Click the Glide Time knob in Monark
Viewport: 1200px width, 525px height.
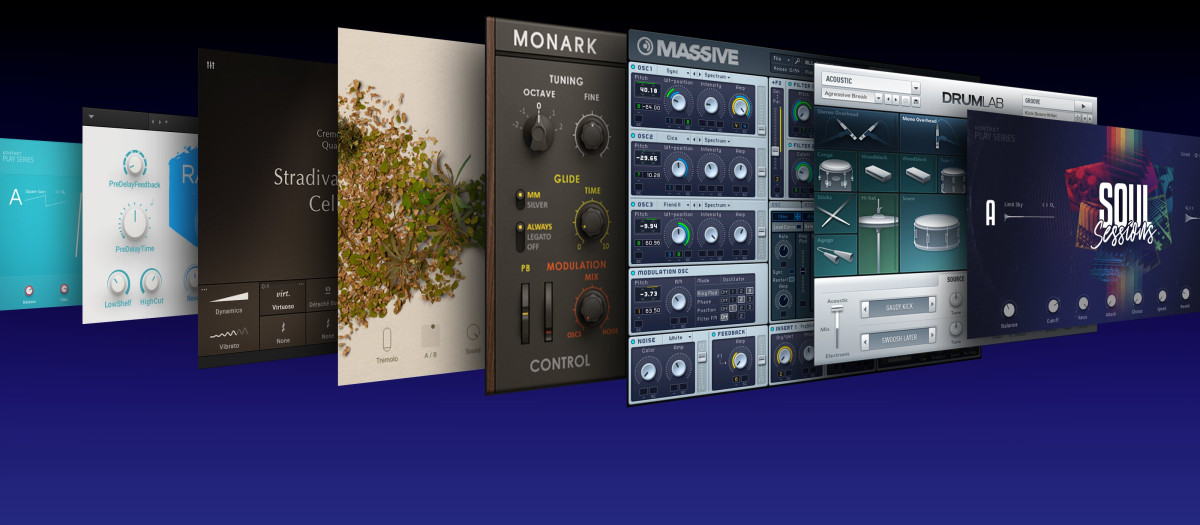590,221
